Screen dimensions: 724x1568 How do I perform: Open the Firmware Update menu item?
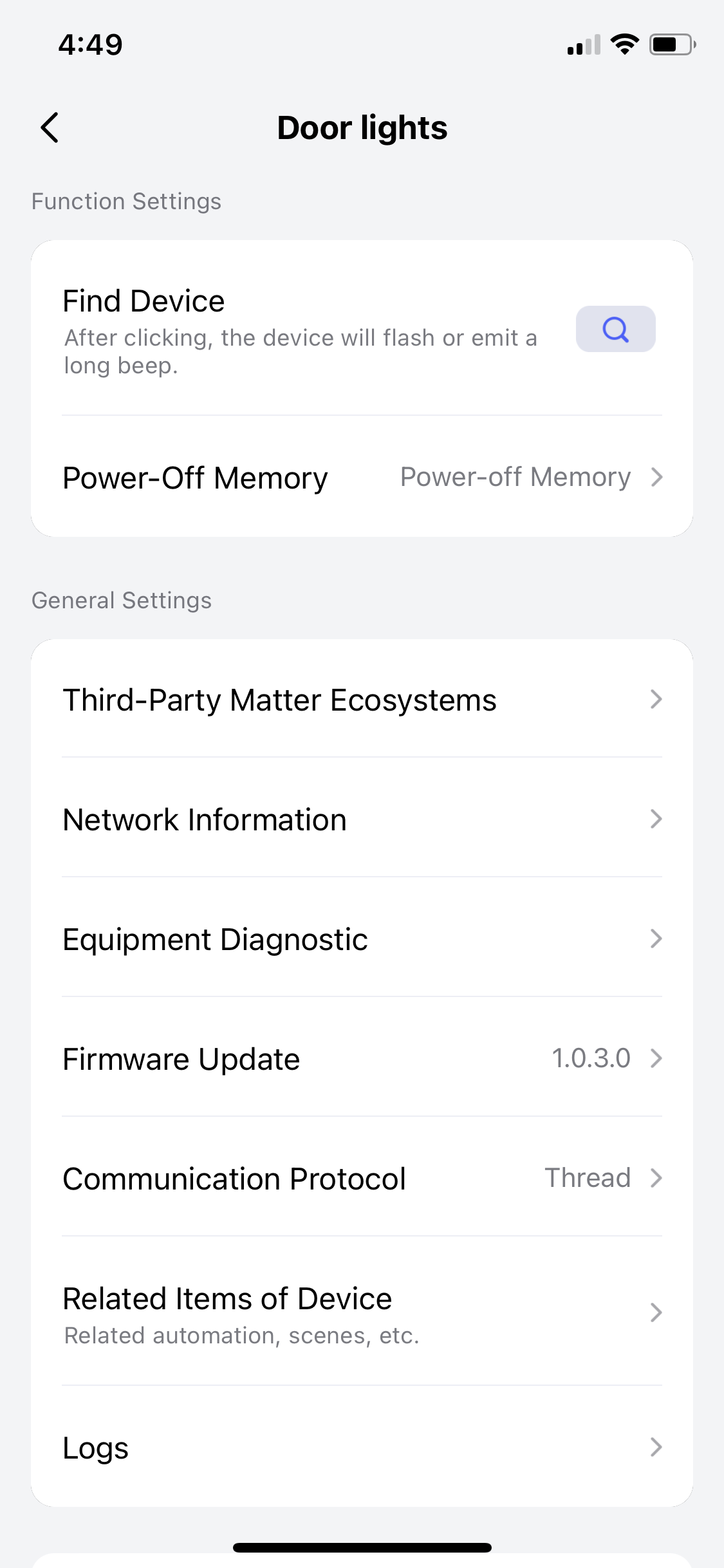(181, 1059)
